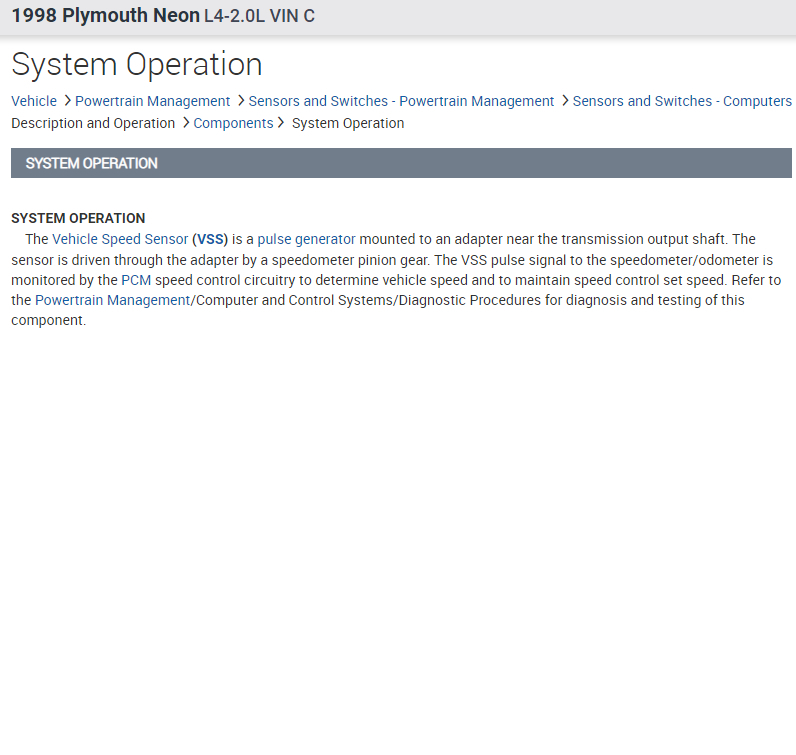Select 'Description and Operation' breadcrumb text
Screen dimensions: 796x755
pyautogui.click(x=93, y=123)
